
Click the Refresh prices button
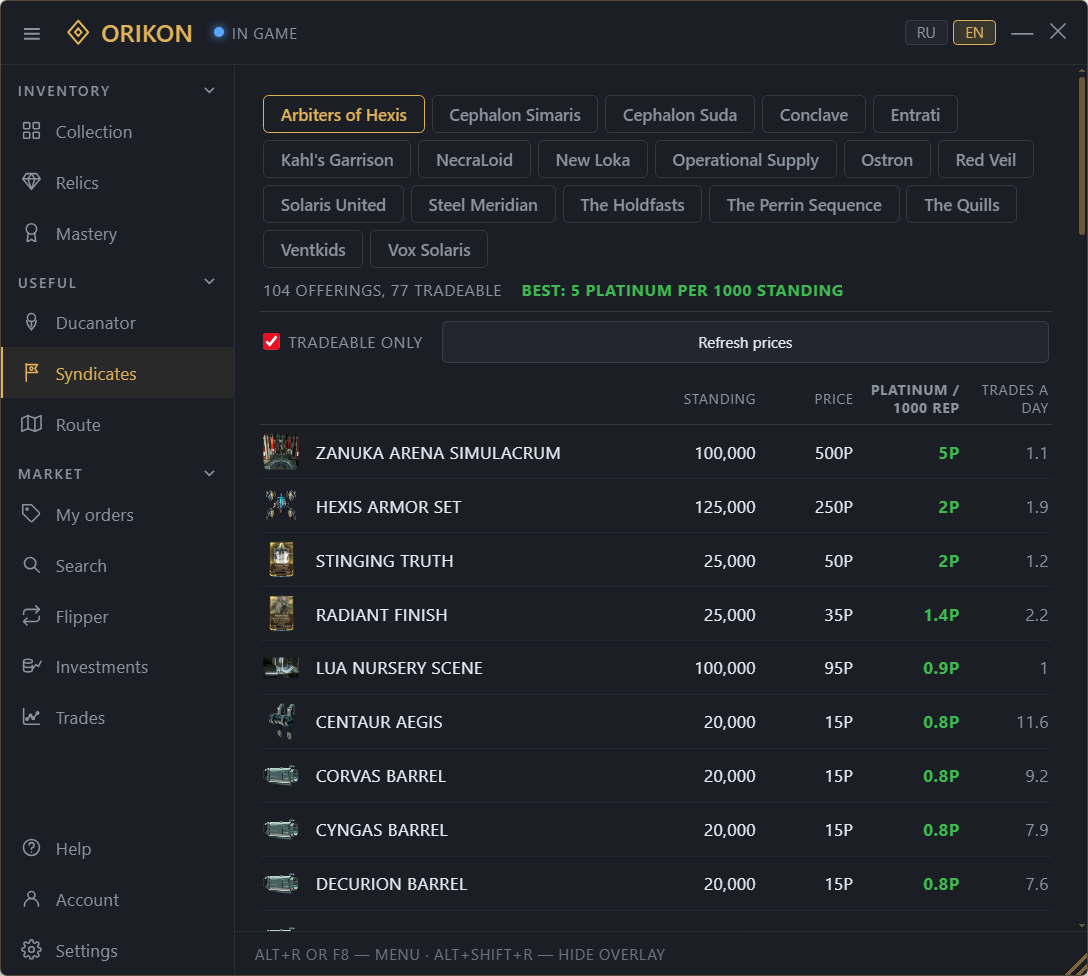(745, 342)
